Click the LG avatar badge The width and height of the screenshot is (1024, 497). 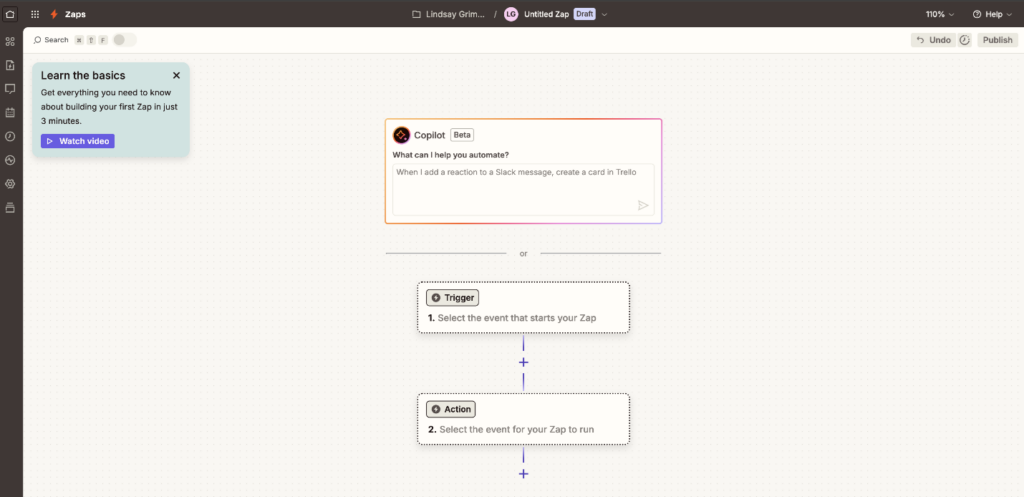(511, 14)
